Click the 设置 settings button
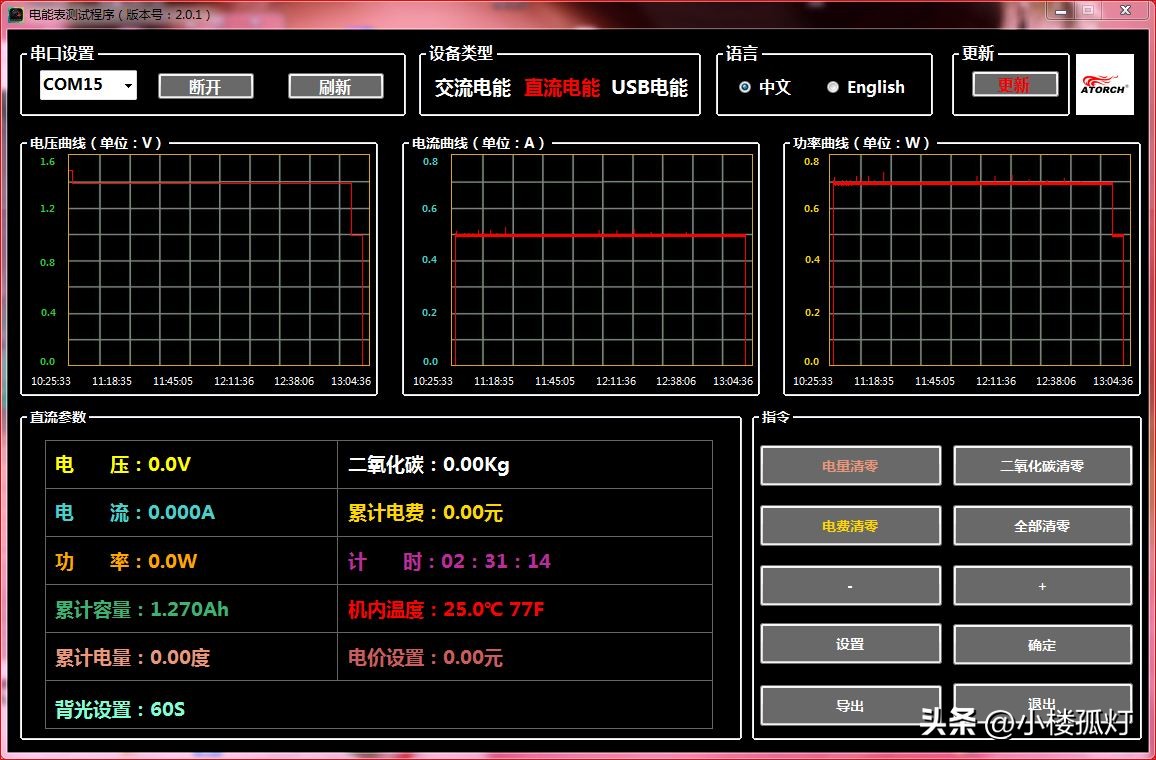 pos(850,644)
